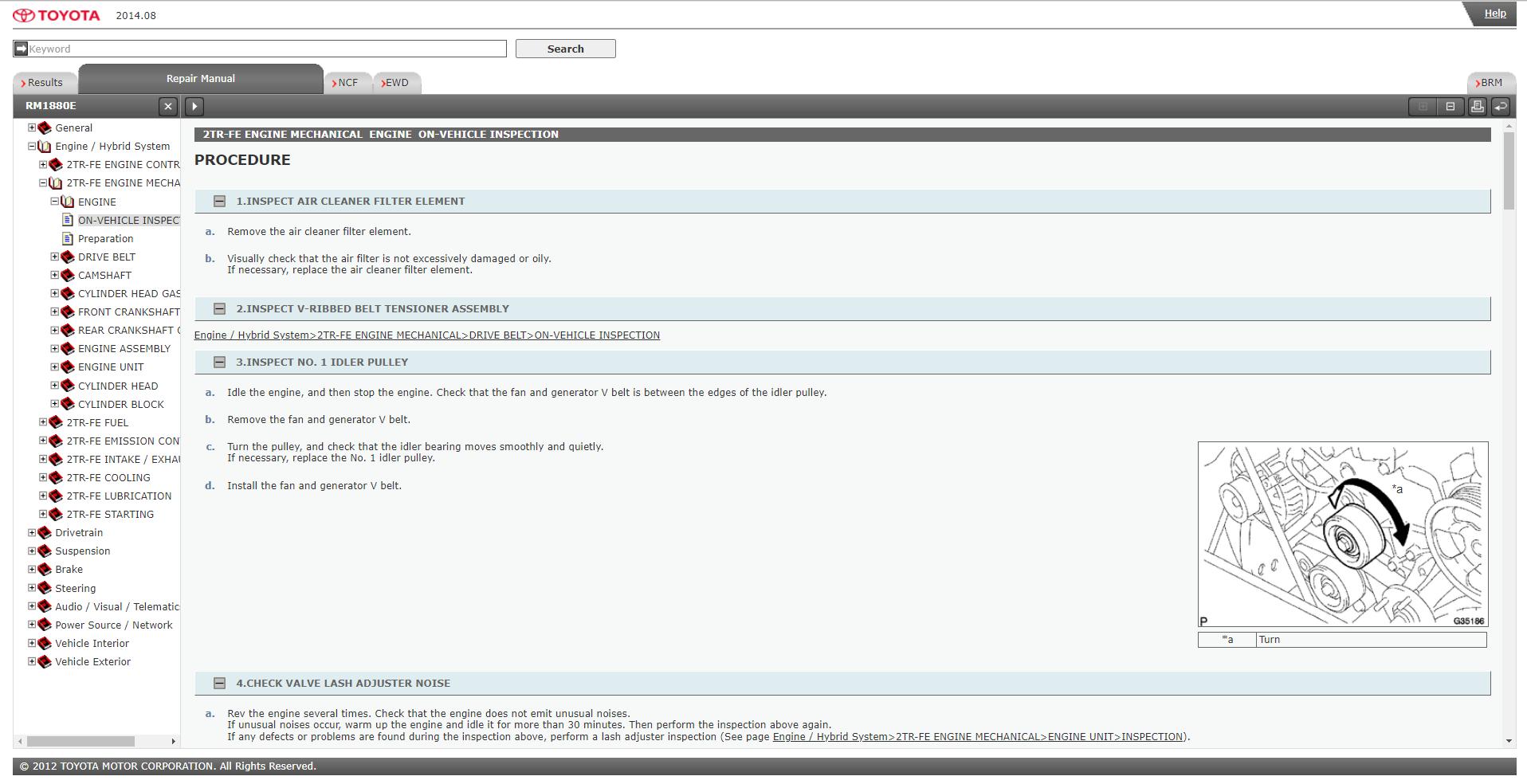Image resolution: width=1527 pixels, height=784 pixels.
Task: Click the Preparation document icon
Action: 68,238
